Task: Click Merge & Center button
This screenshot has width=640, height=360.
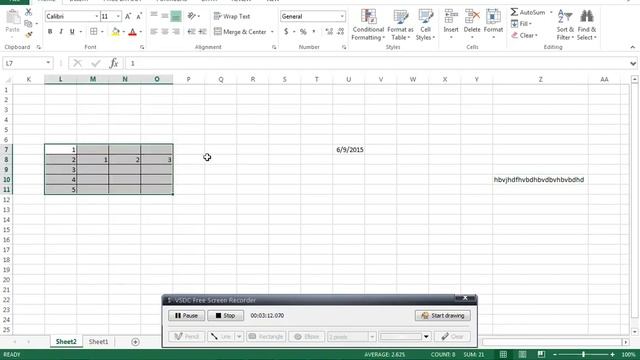Action: tap(240, 31)
